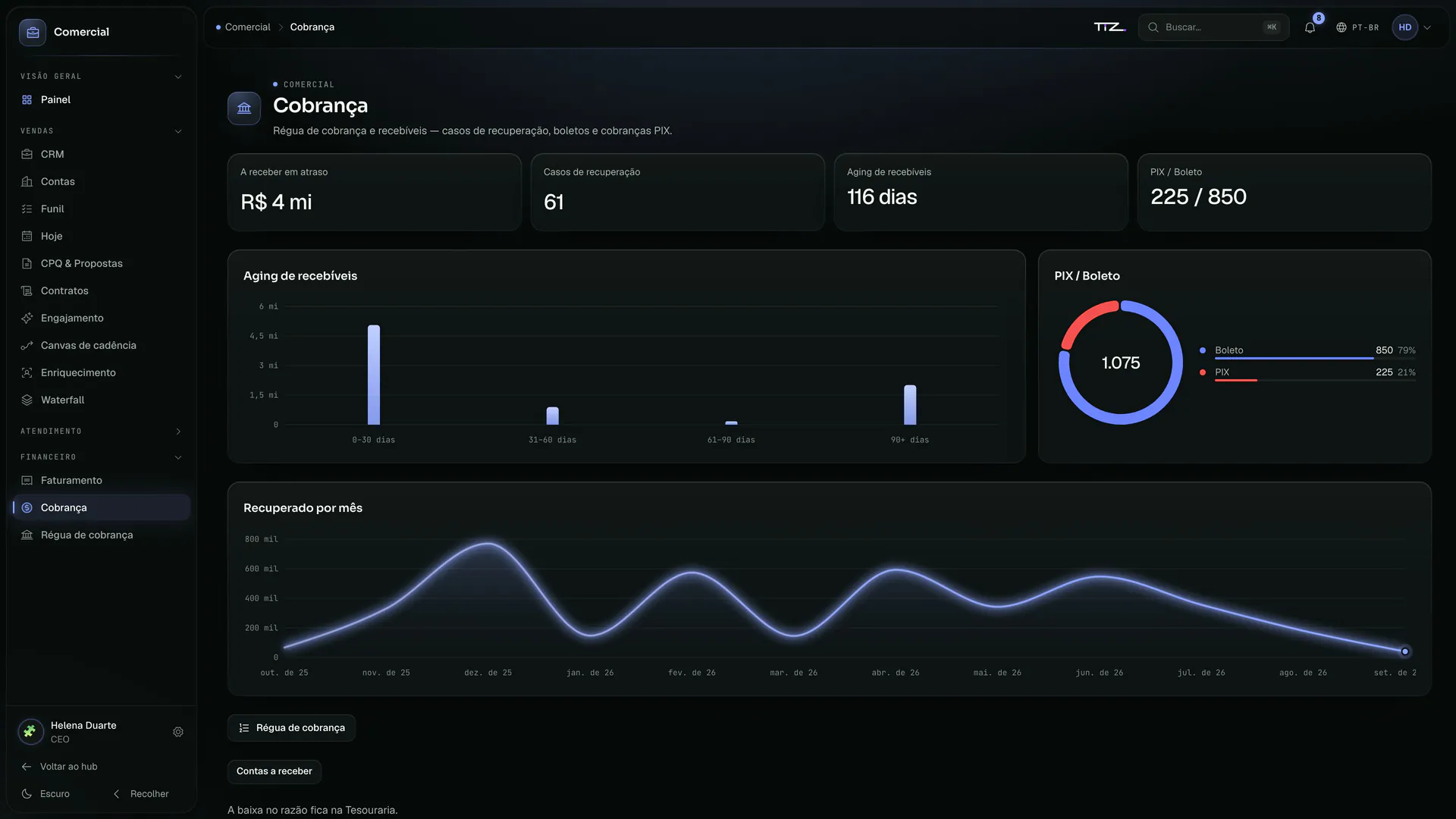Click the last data point on Recuperado chart

pos(1405,651)
